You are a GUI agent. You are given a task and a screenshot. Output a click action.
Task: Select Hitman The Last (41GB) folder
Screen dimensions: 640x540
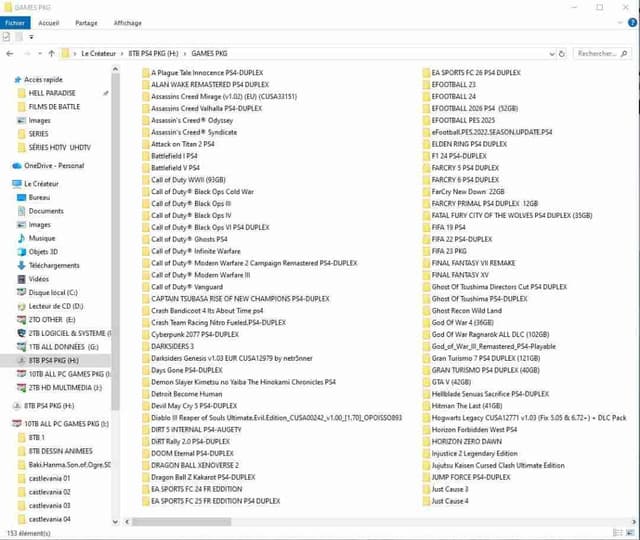[x=467, y=406]
